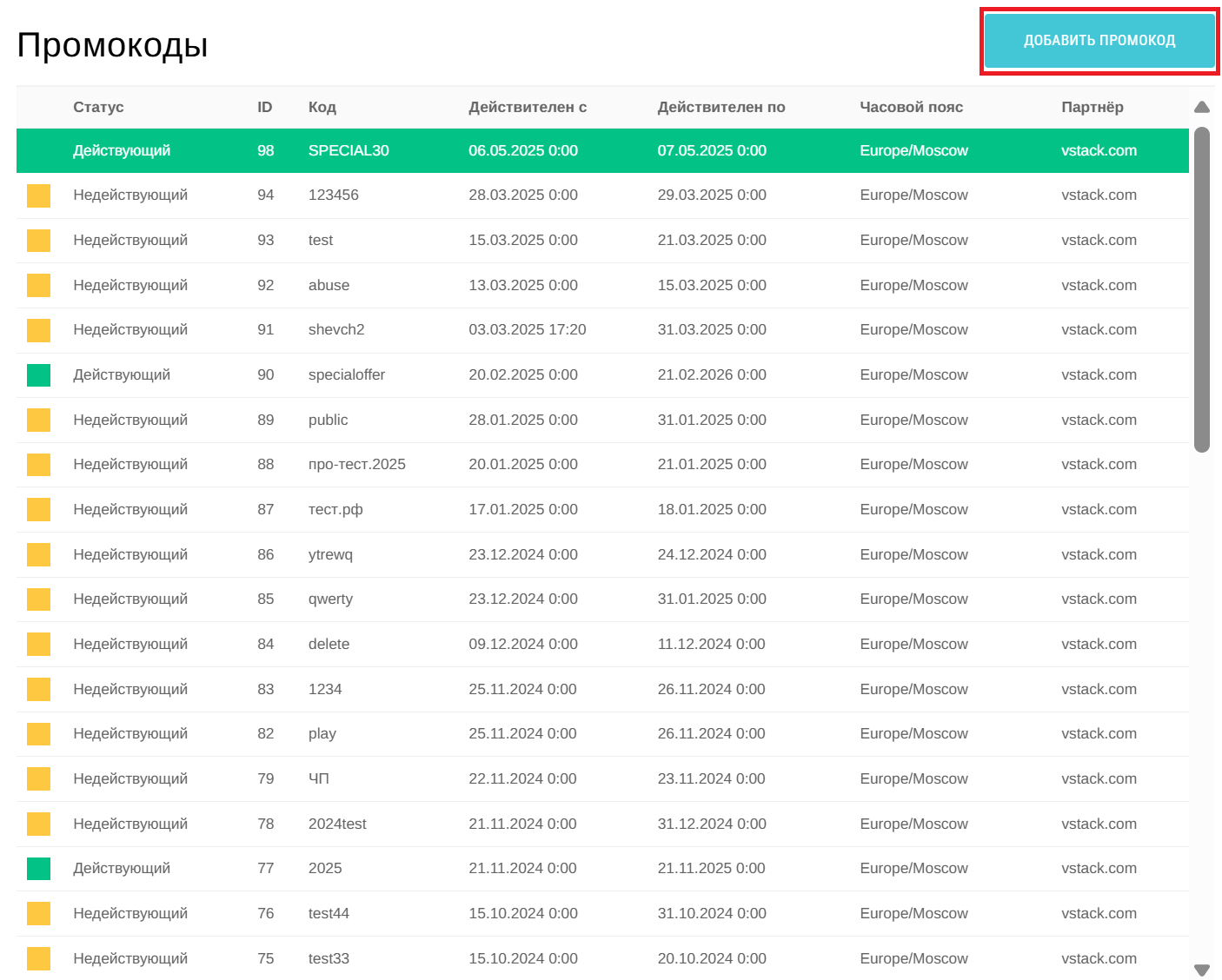This screenshot has height=980, width=1222.
Task: Sort by the Действителен по column header
Action: (x=721, y=107)
